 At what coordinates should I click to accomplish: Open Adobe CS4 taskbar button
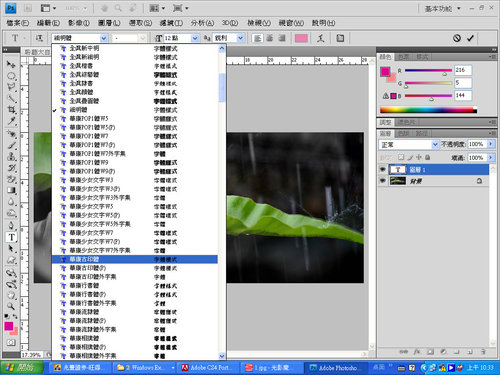point(207,368)
